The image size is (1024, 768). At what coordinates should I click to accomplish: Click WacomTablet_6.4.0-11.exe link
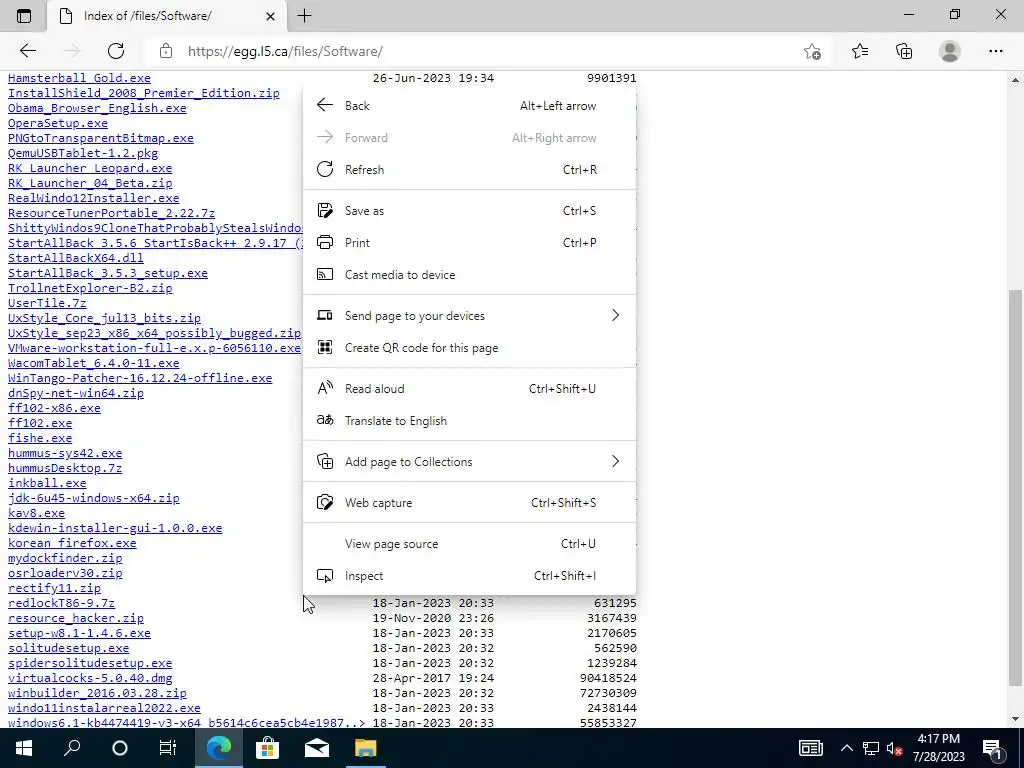[x=93, y=364]
